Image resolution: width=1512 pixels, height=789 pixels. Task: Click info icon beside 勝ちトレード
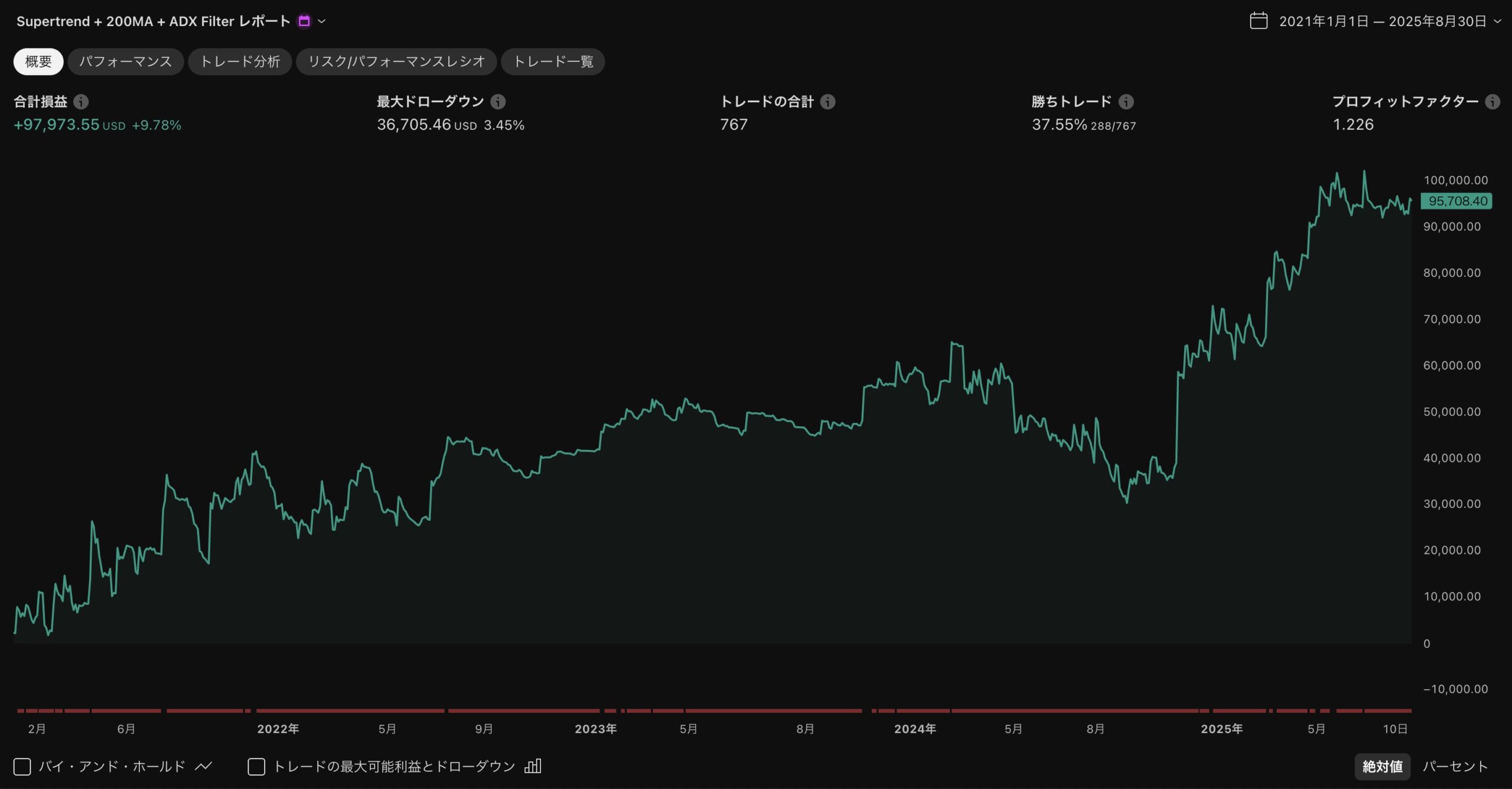click(x=1126, y=102)
